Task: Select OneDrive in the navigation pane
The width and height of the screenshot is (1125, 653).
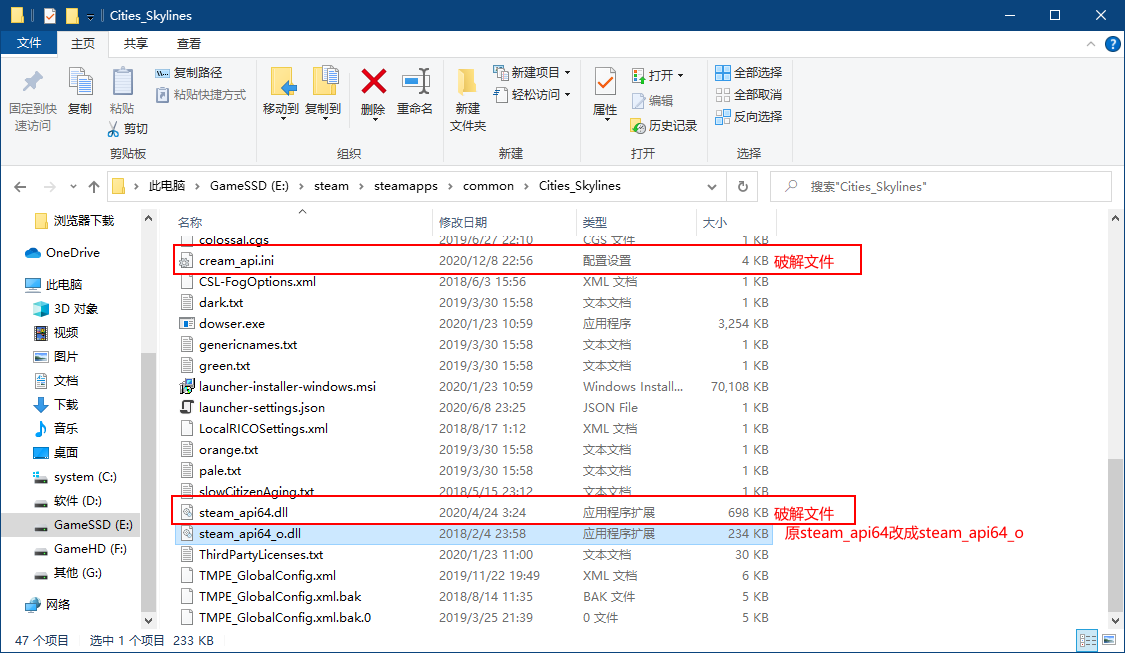Action: pos(72,253)
